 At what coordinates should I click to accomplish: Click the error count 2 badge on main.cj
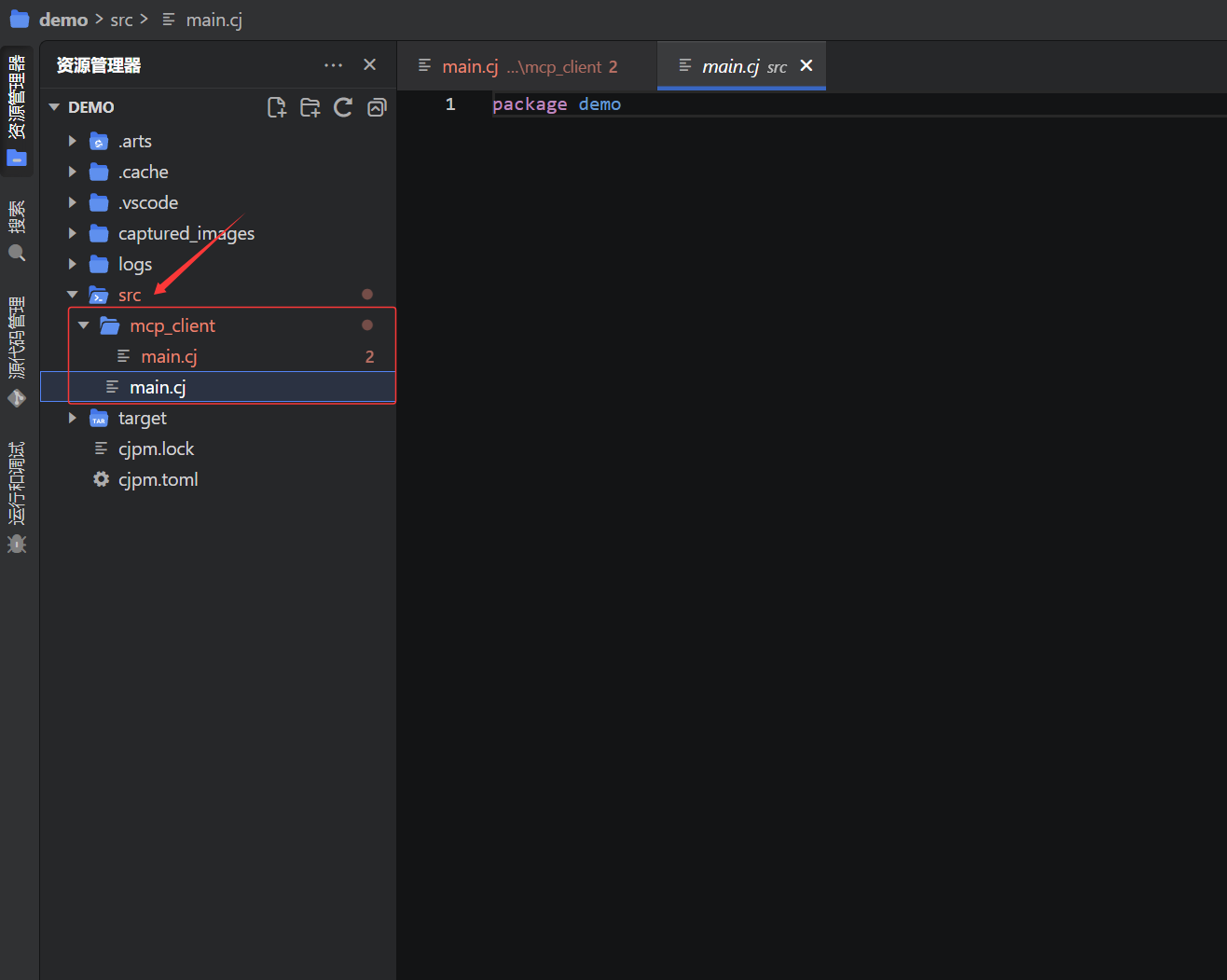click(x=370, y=356)
